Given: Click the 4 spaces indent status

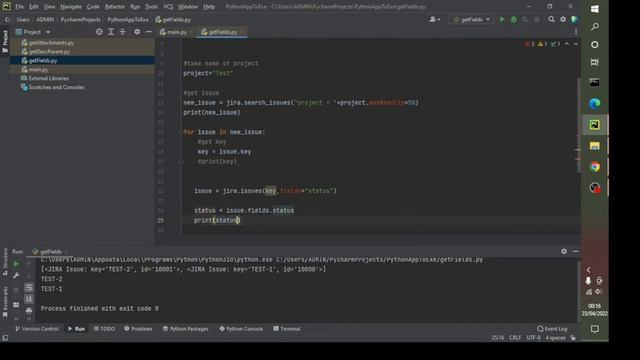Looking at the screenshot, I should point(555,338).
